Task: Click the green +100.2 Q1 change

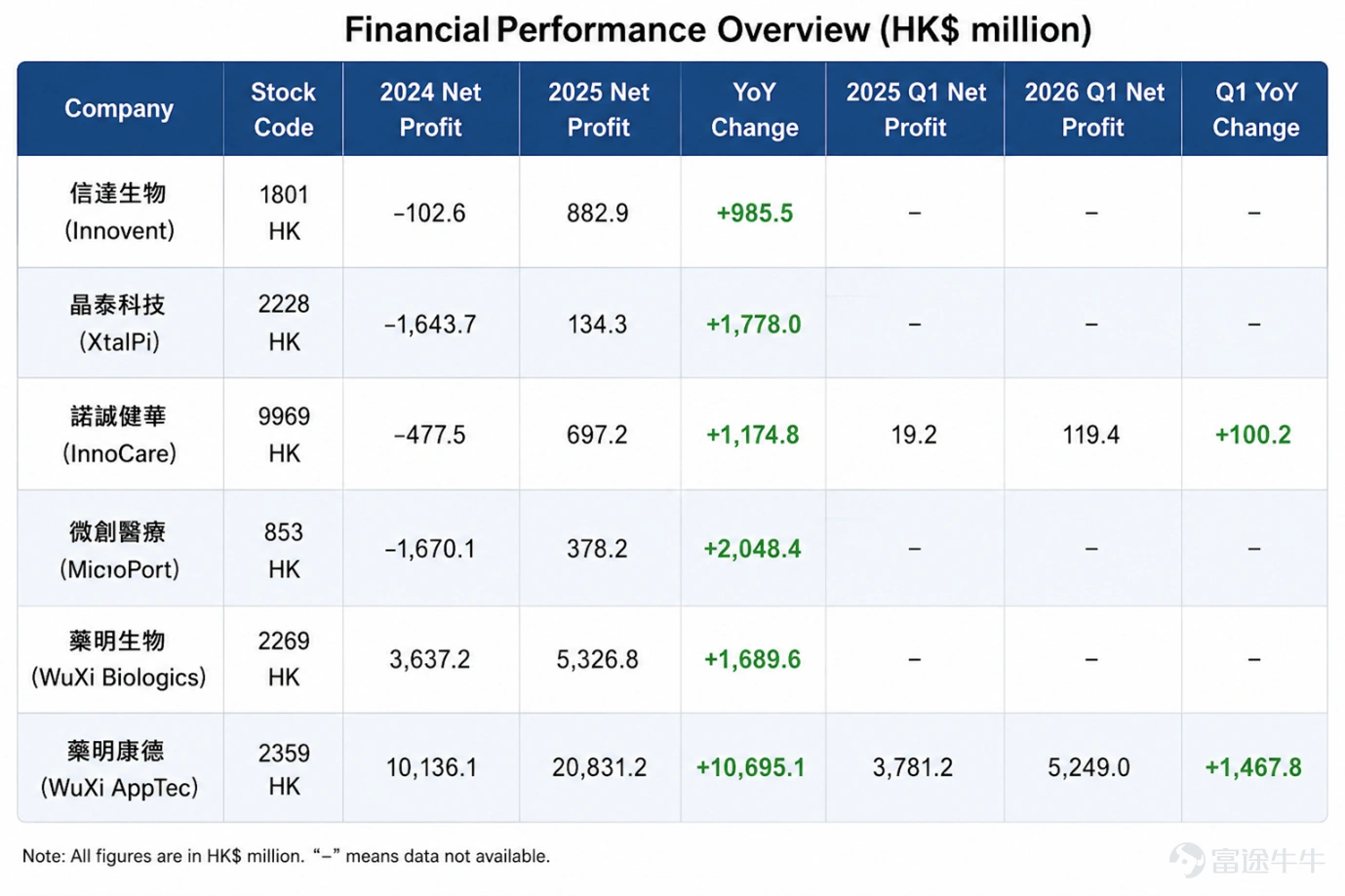Action: [1253, 434]
